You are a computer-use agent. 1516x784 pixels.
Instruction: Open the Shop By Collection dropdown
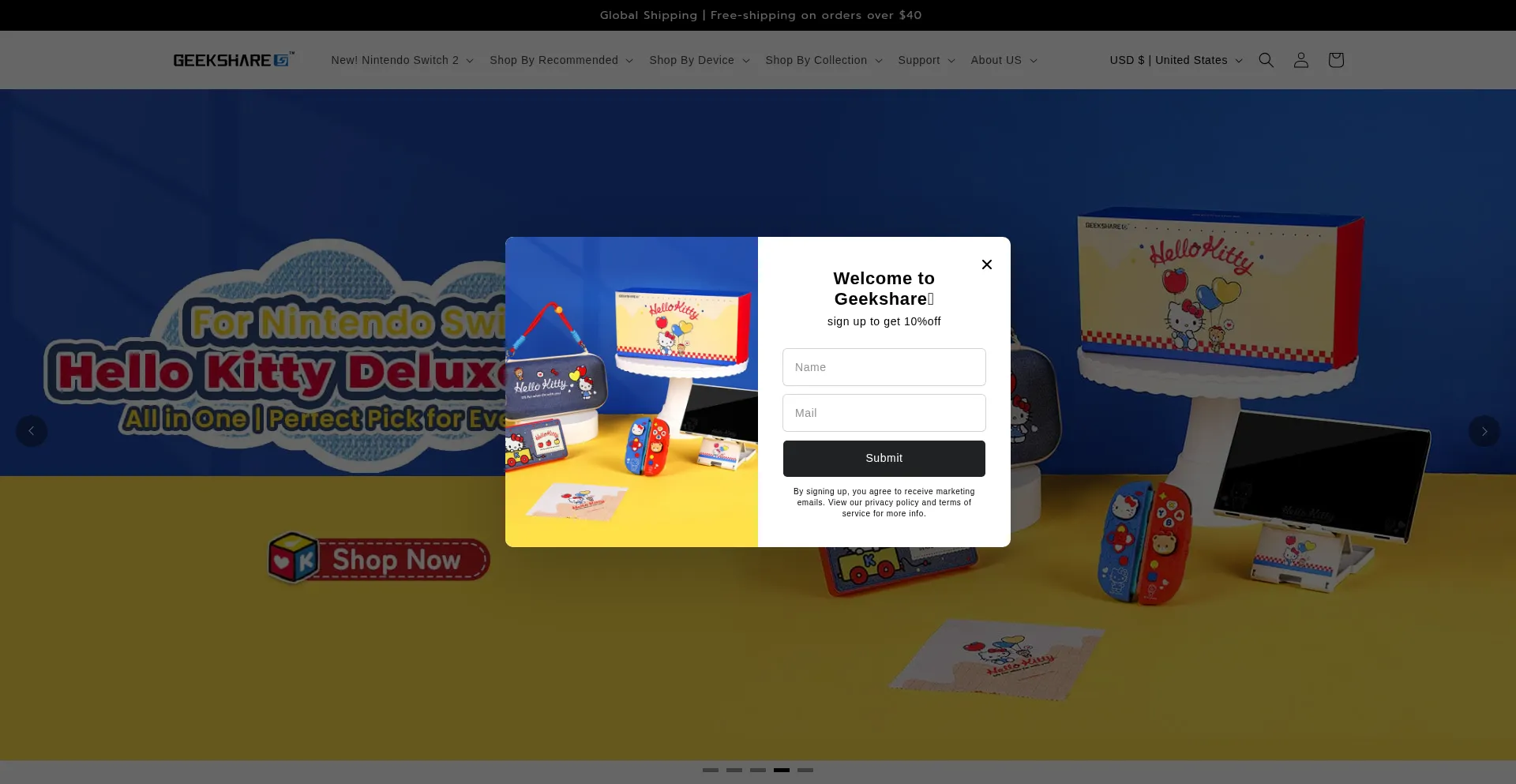click(823, 60)
